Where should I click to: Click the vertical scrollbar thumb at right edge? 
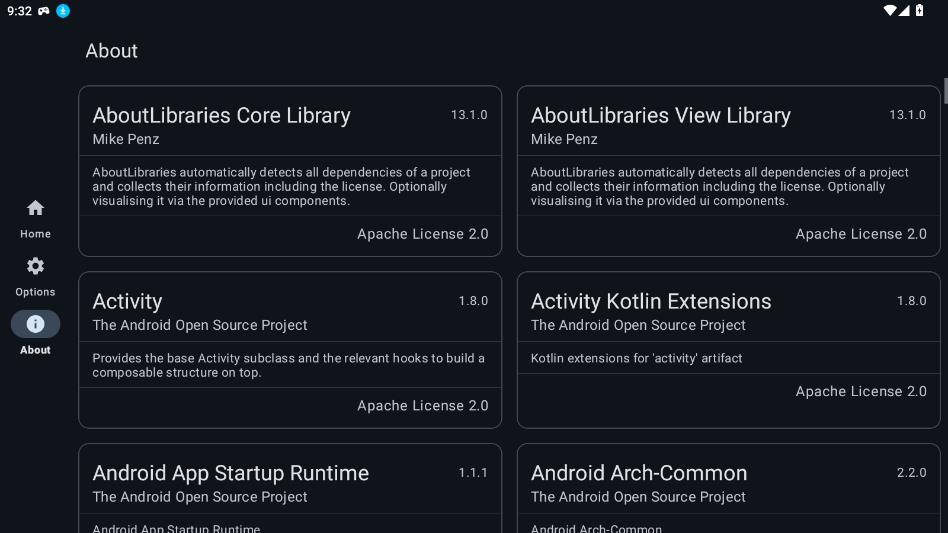pyautogui.click(x=945, y=91)
